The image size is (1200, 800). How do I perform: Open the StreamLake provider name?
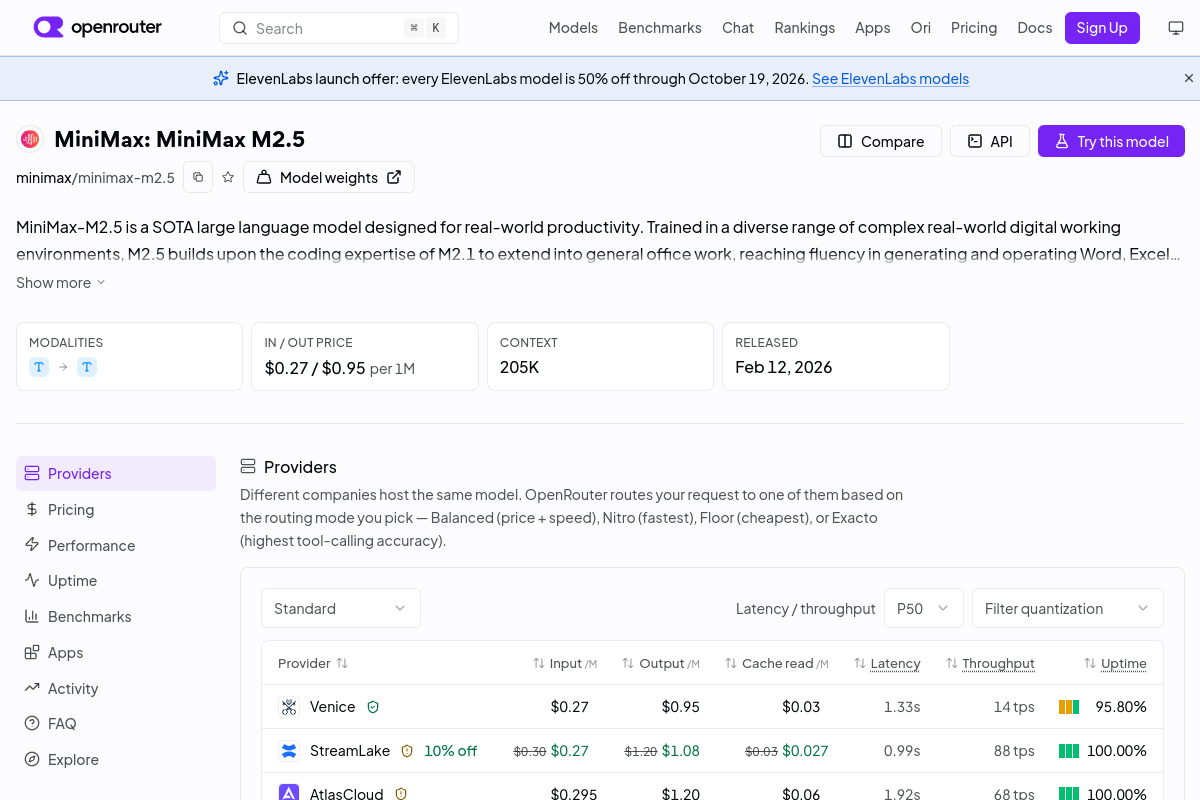(x=350, y=751)
